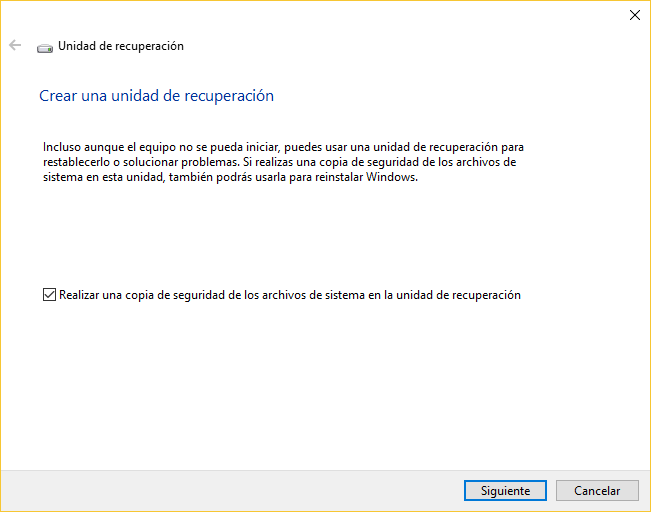Uncheck the system files backup checkbox
The height and width of the screenshot is (512, 651).
click(x=49, y=295)
